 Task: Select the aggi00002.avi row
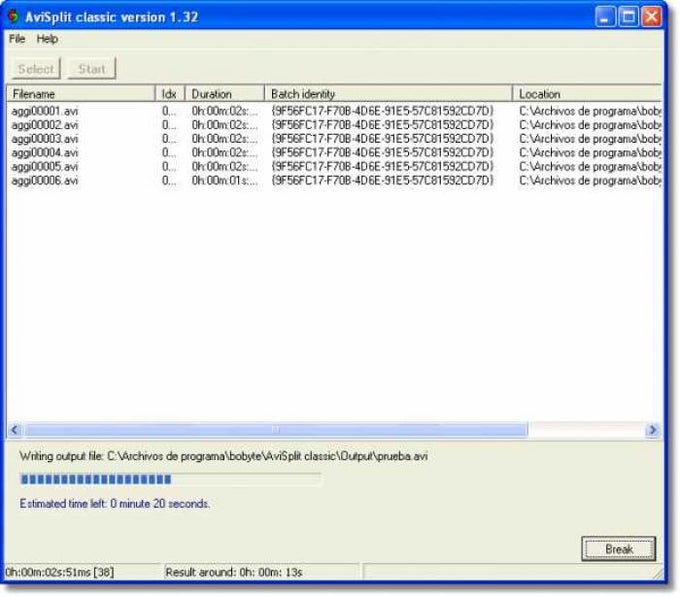click(x=334, y=125)
